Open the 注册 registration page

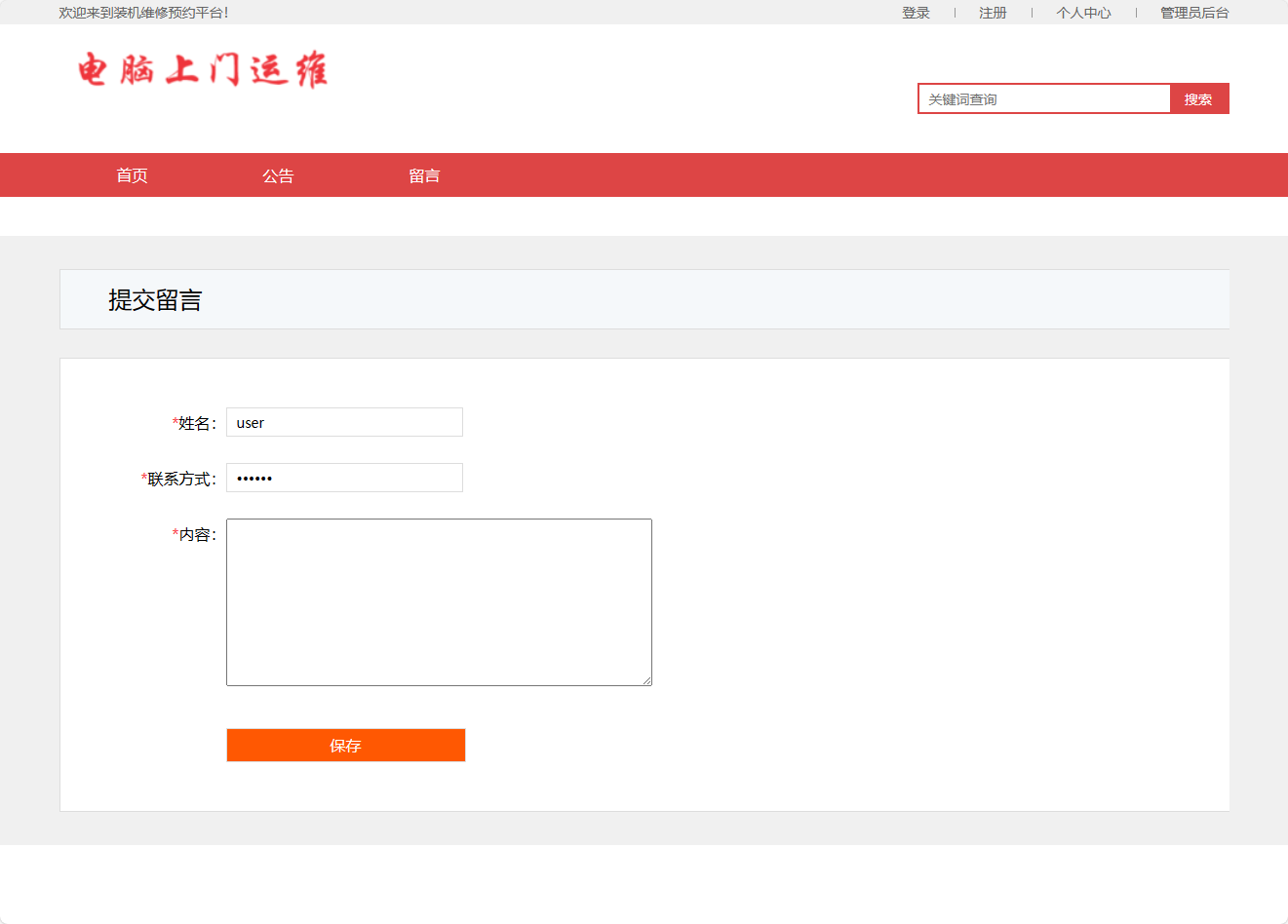click(x=993, y=12)
